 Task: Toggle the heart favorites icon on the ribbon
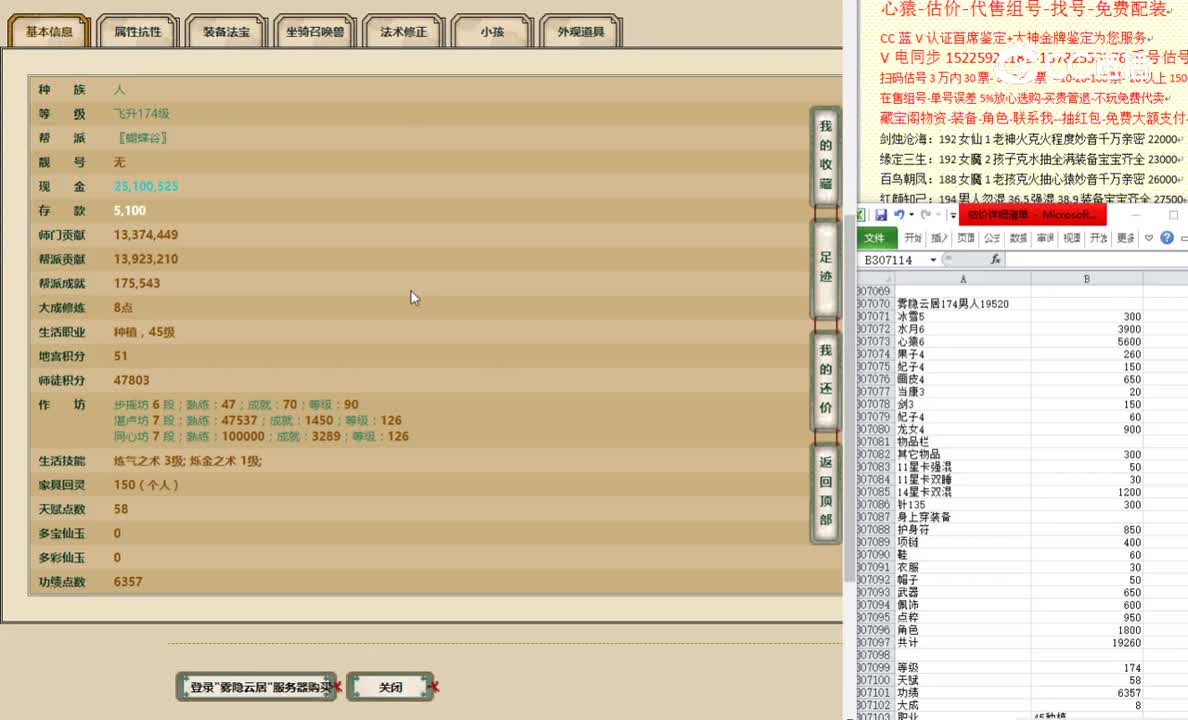tap(1149, 238)
